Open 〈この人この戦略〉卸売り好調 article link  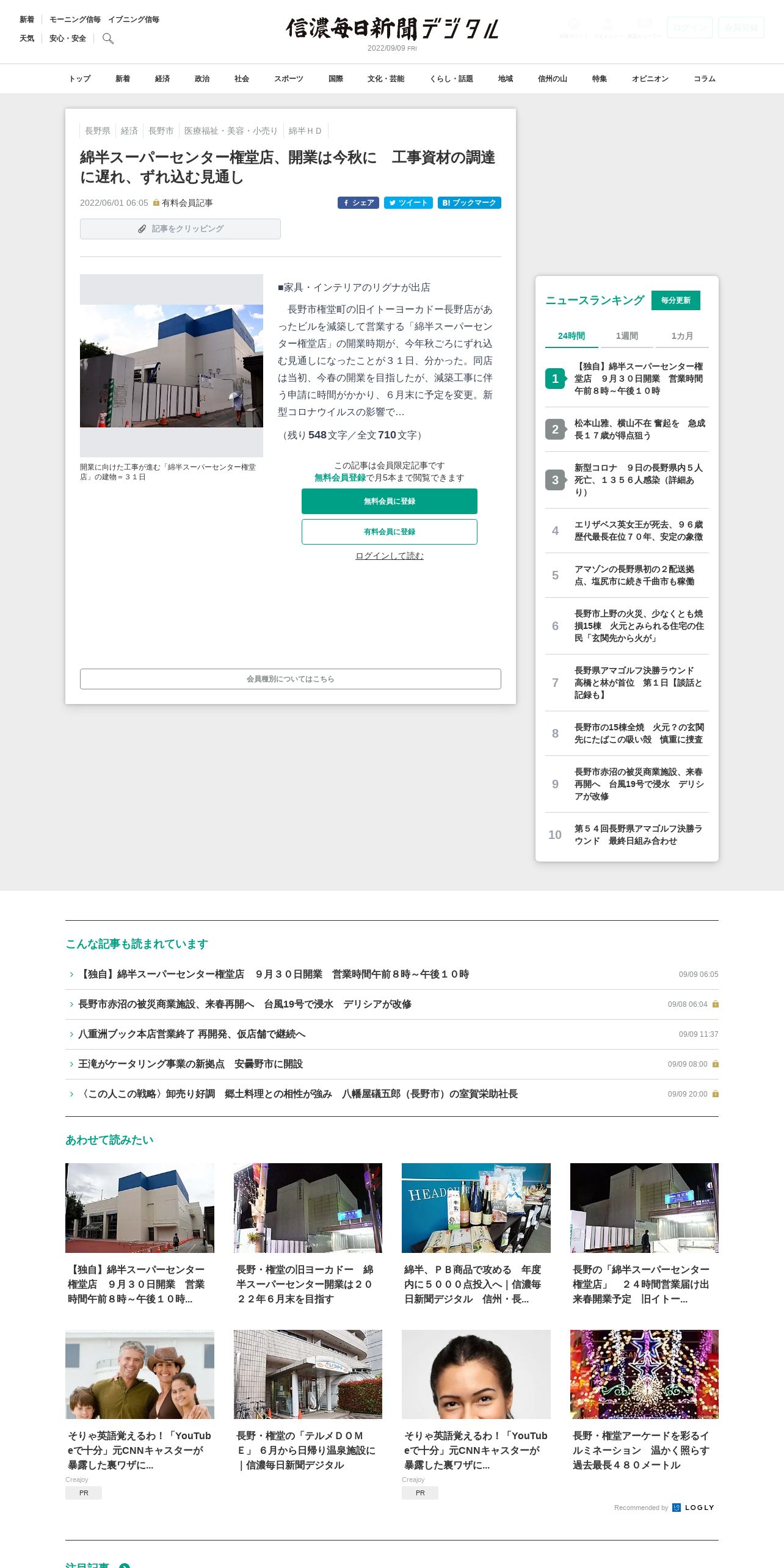click(x=298, y=1094)
